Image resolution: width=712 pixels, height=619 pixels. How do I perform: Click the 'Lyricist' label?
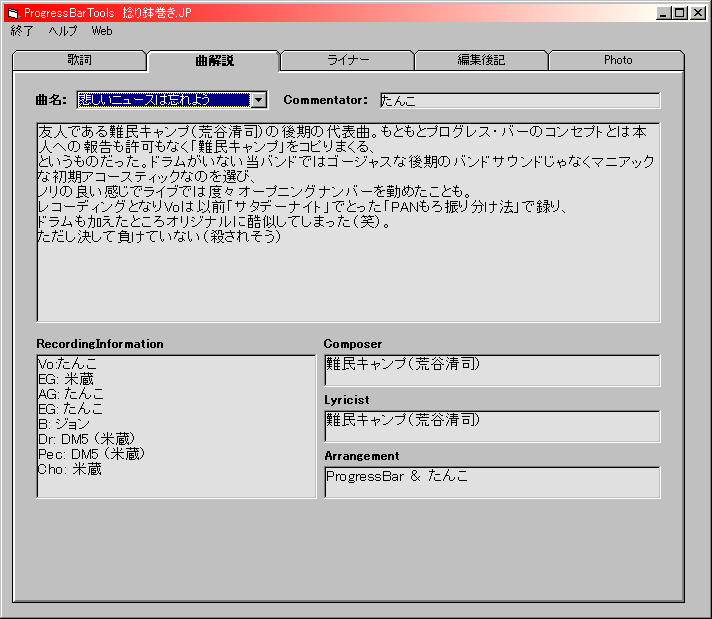pyautogui.click(x=346, y=400)
